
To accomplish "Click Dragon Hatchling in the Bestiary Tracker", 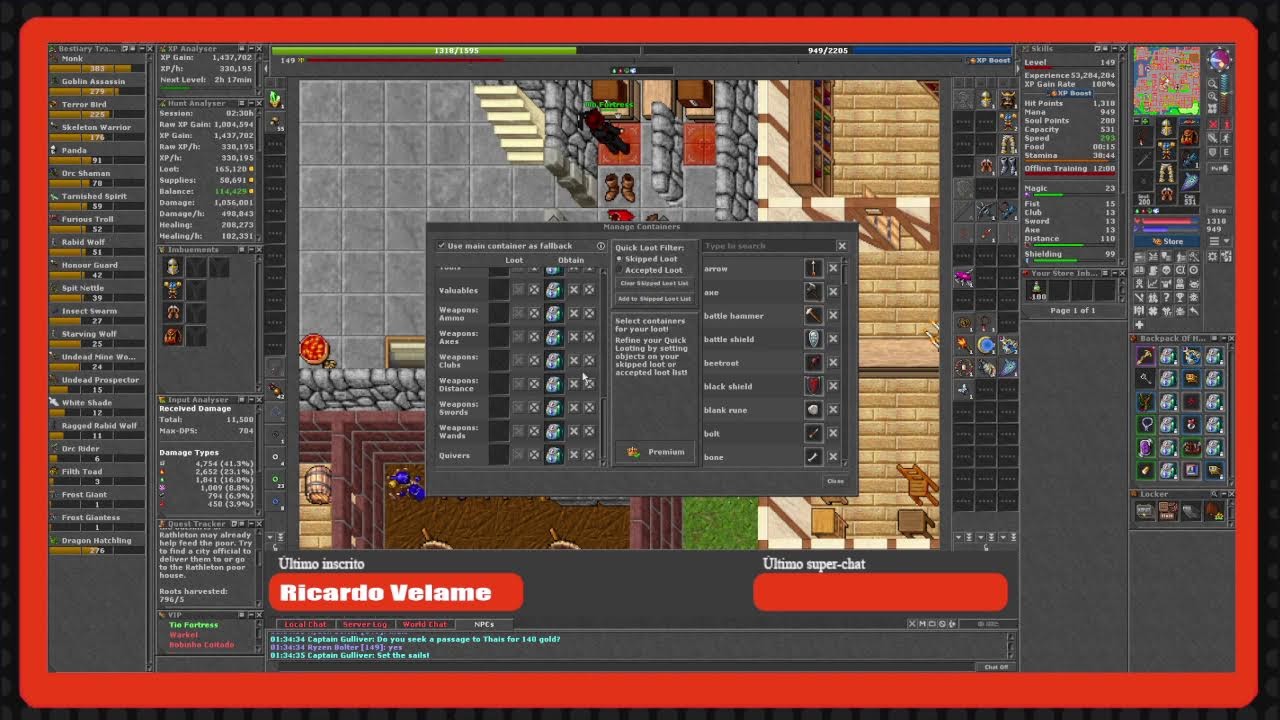I will (96, 545).
